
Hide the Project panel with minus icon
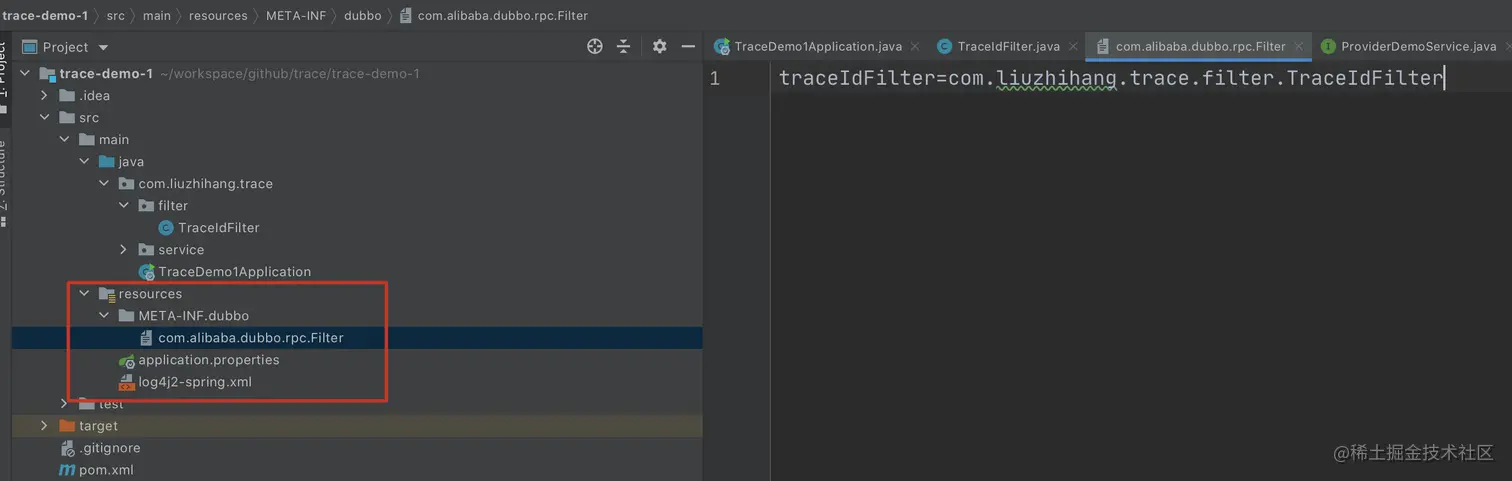(688, 46)
